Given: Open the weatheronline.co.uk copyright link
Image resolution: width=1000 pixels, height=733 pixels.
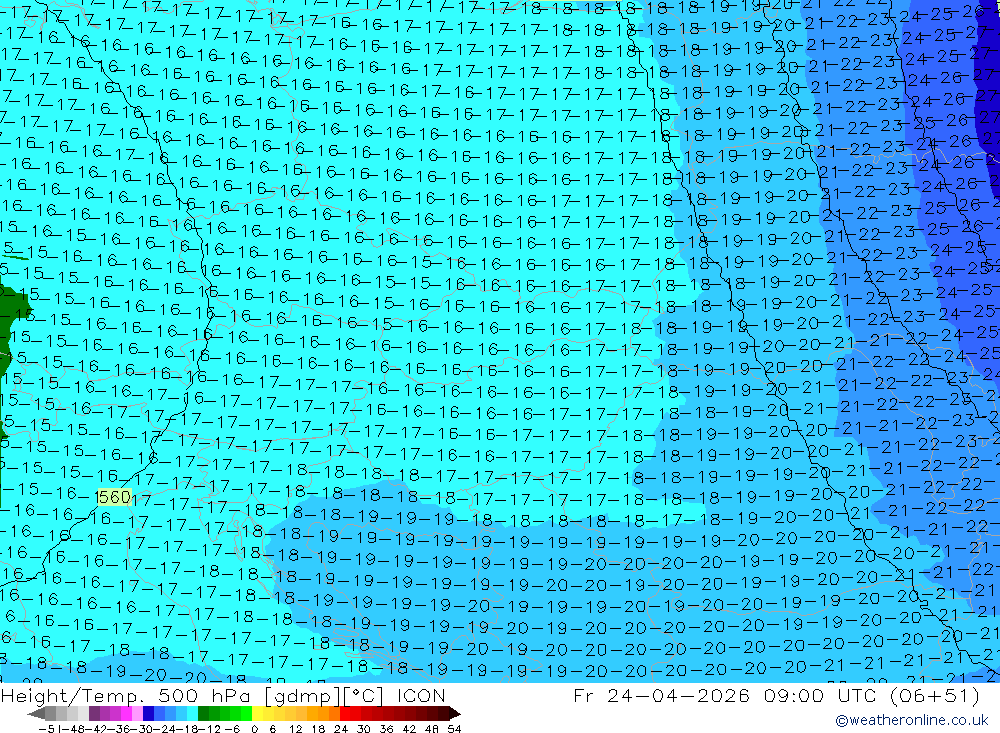Looking at the screenshot, I should (911, 720).
